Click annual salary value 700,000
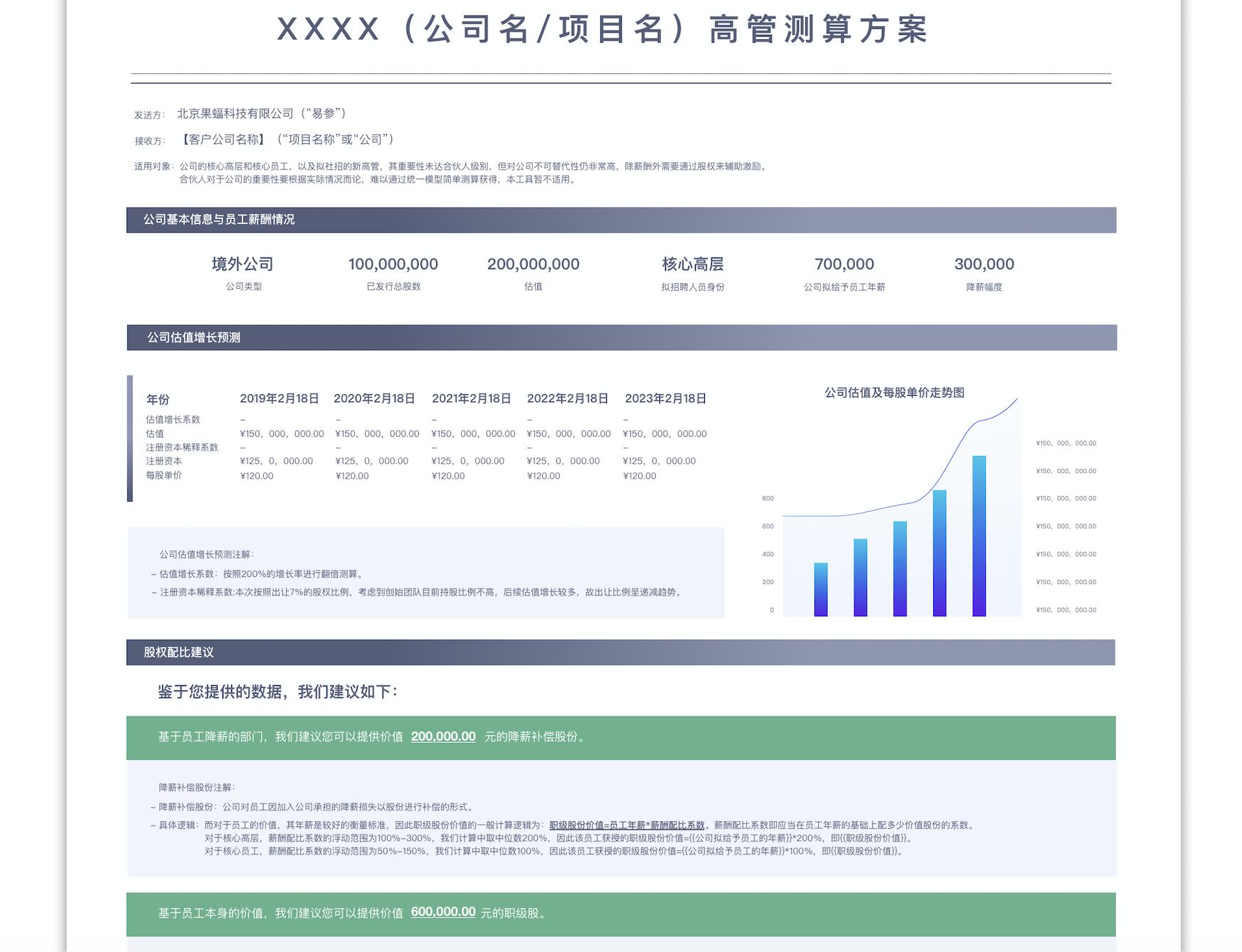 844,264
